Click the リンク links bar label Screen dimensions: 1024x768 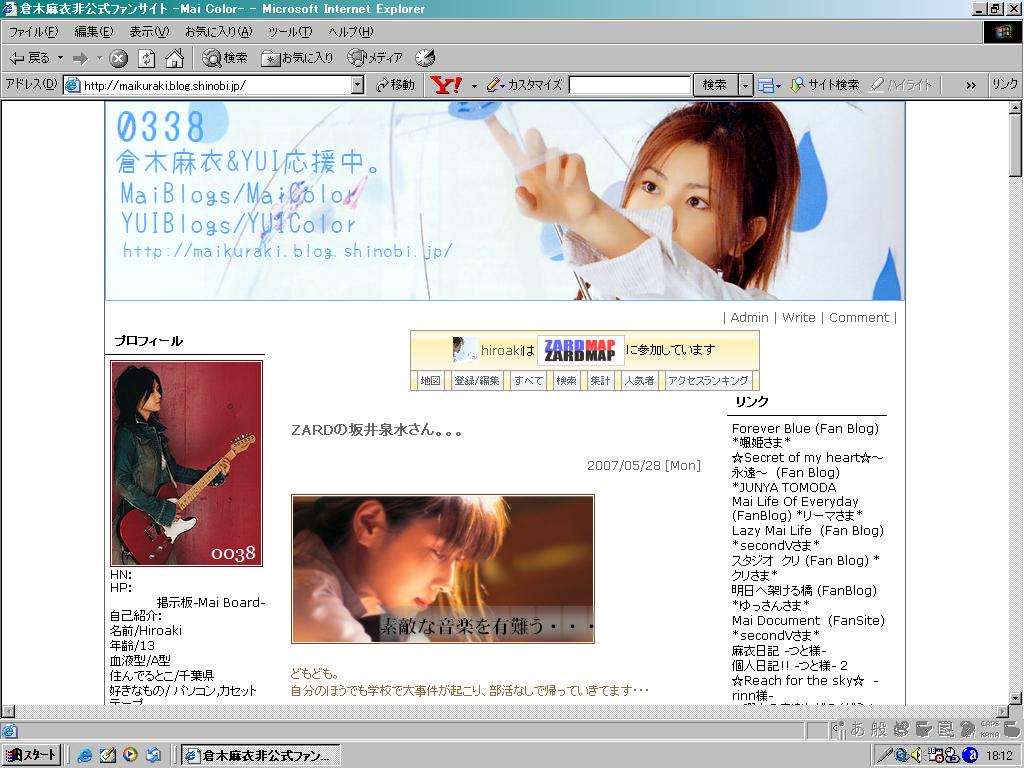coord(1004,84)
